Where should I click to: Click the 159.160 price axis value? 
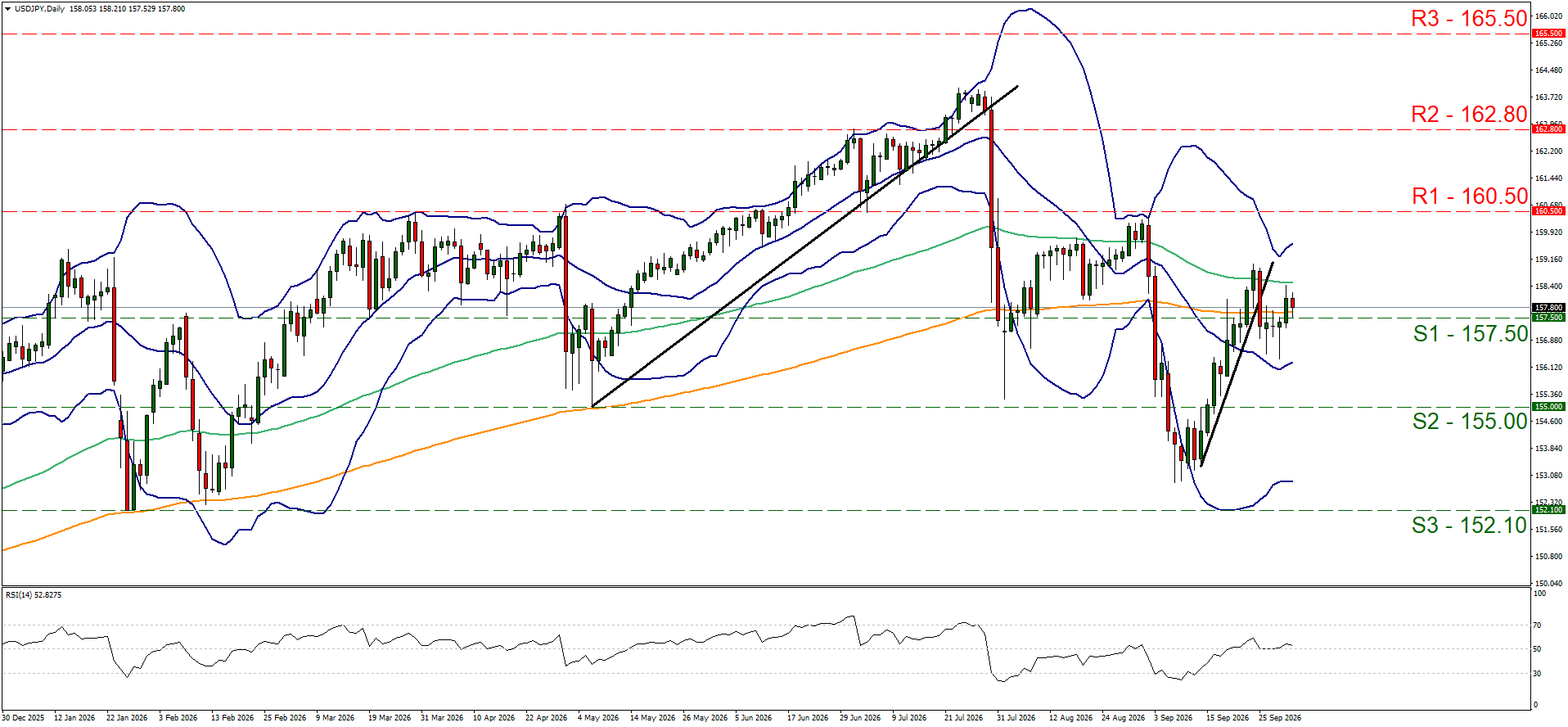1548,260
